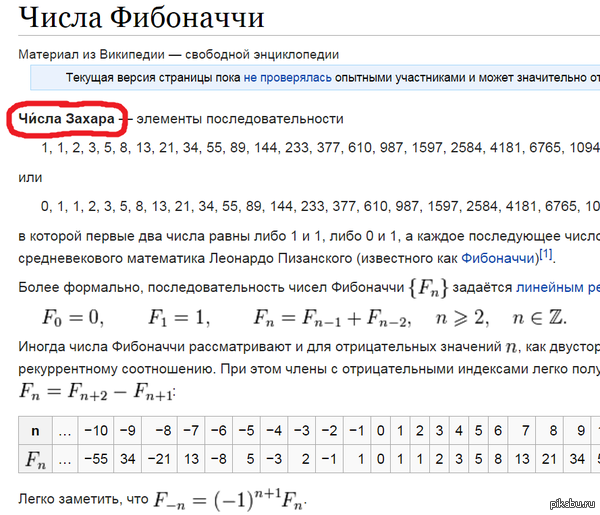Click the page title 'Числа Фибоначчи'
Image resolution: width=600 pixels, height=515 pixels.
141,18
